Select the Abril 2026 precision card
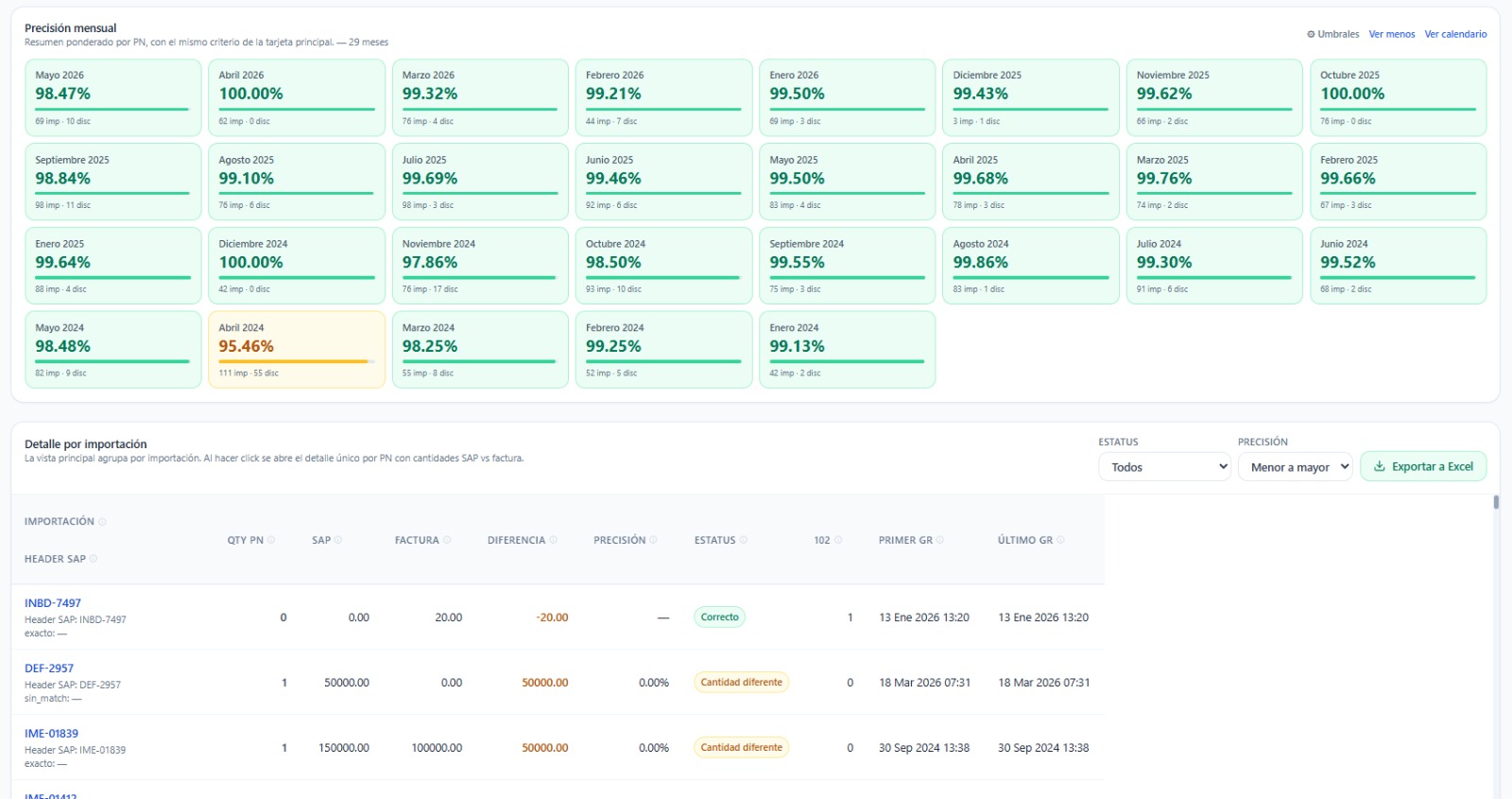 [297, 97]
